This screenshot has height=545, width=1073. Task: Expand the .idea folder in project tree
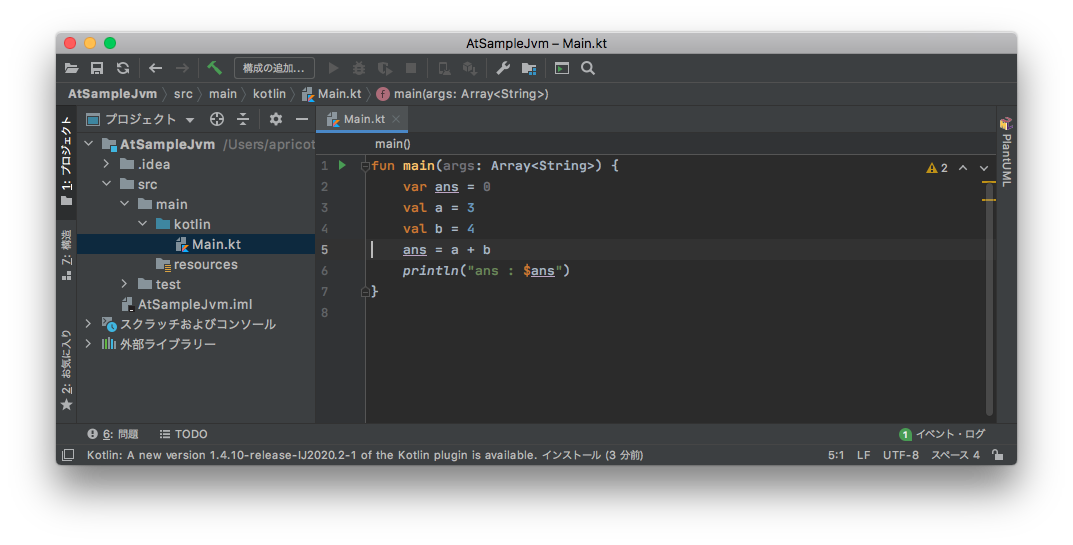[x=107, y=164]
